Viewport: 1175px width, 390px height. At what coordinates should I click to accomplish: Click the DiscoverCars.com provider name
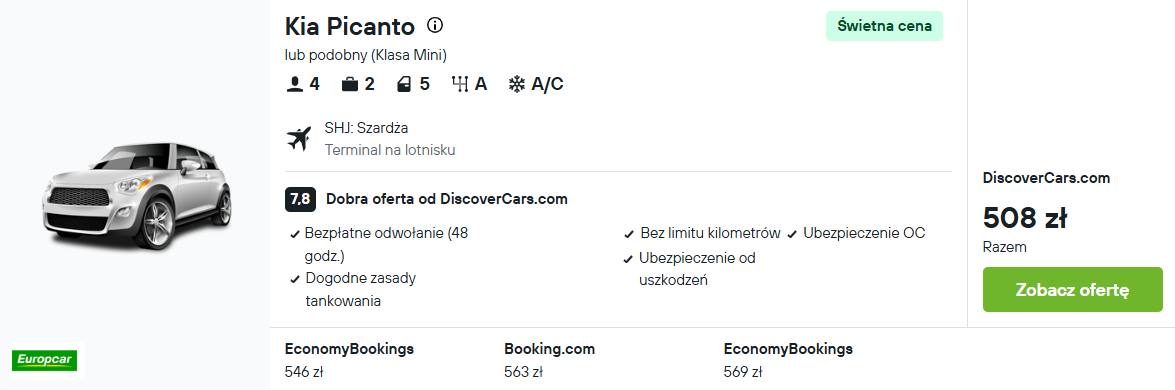[x=1046, y=178]
